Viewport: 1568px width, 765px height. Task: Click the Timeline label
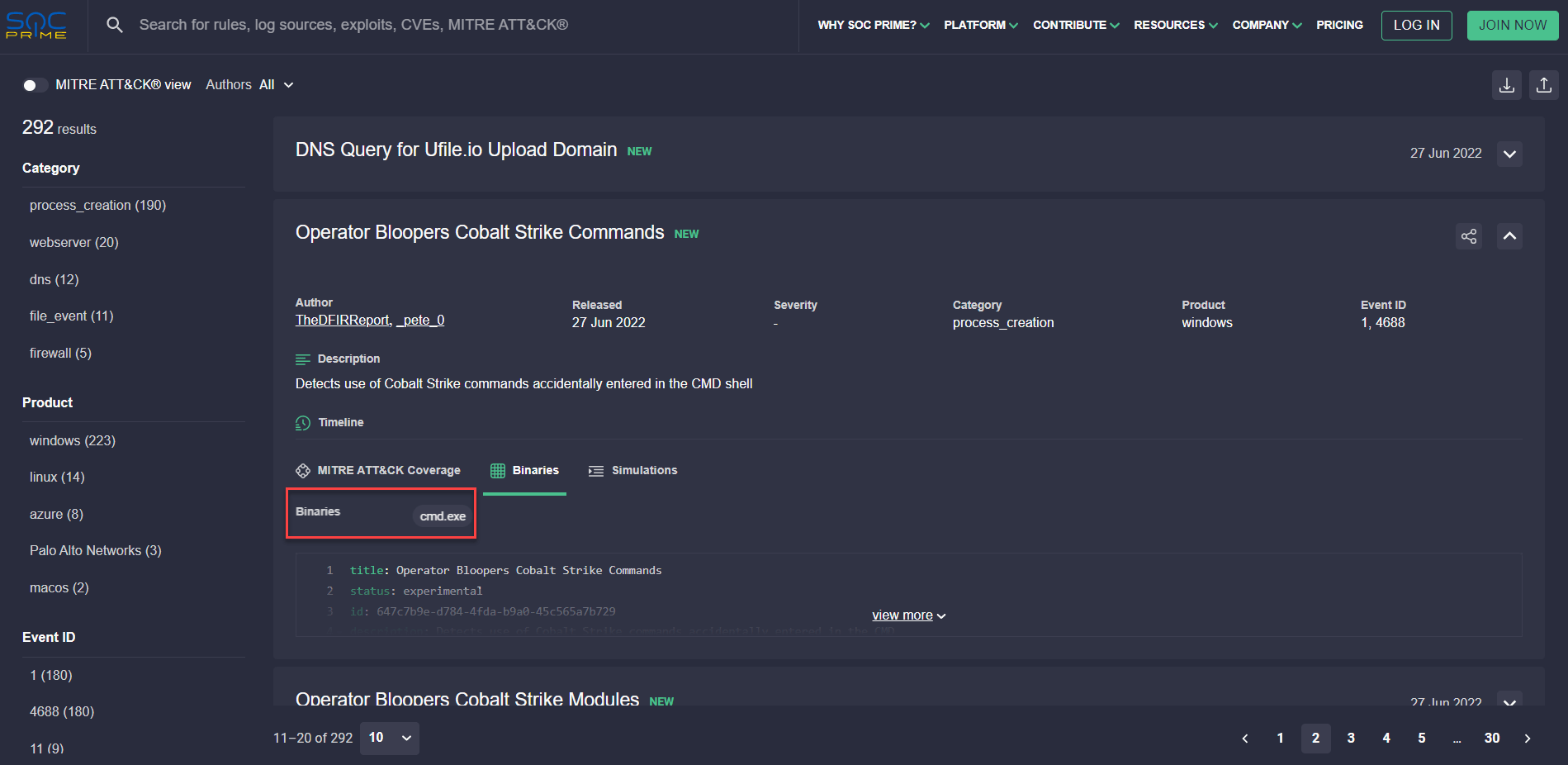tap(341, 423)
